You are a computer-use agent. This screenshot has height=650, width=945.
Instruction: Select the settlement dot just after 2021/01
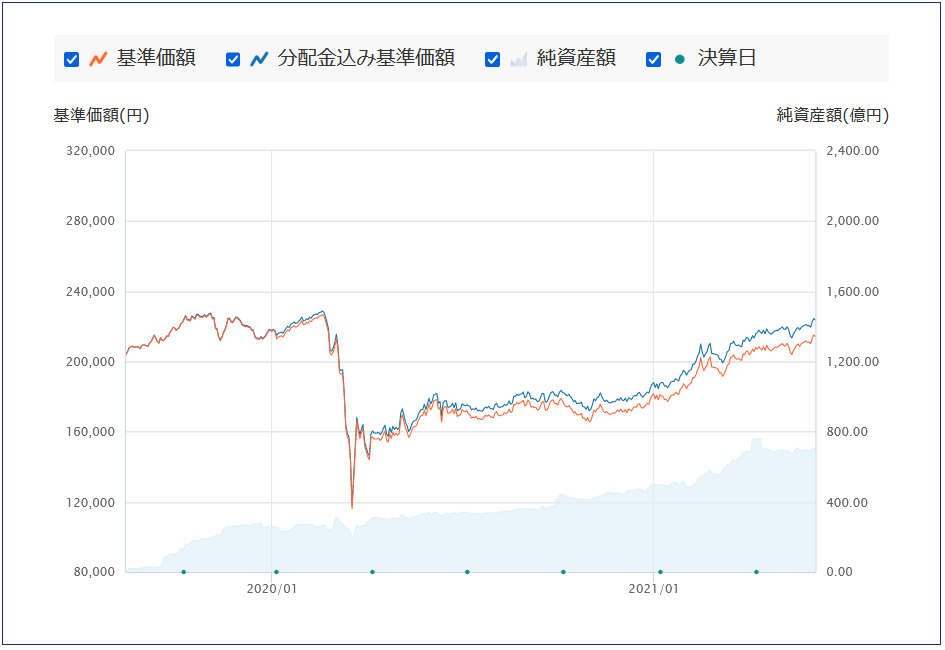660,572
